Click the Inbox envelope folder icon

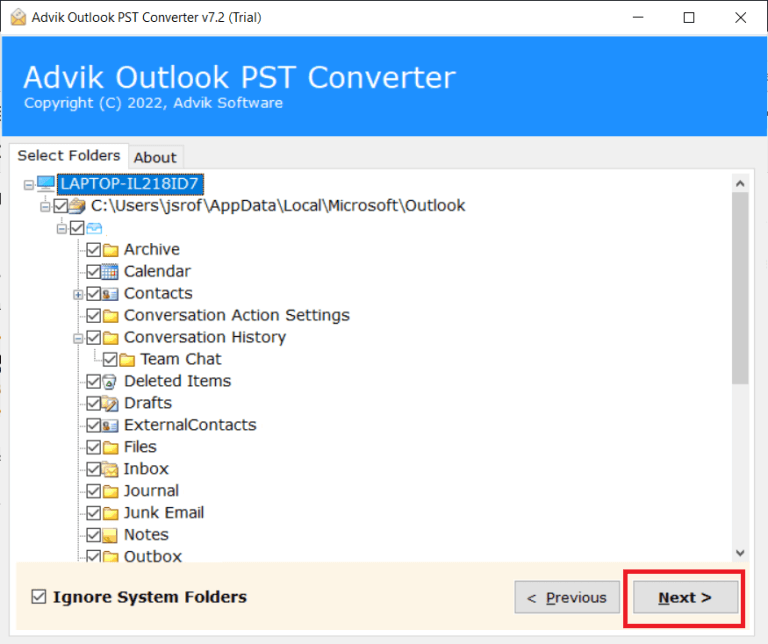(111, 470)
